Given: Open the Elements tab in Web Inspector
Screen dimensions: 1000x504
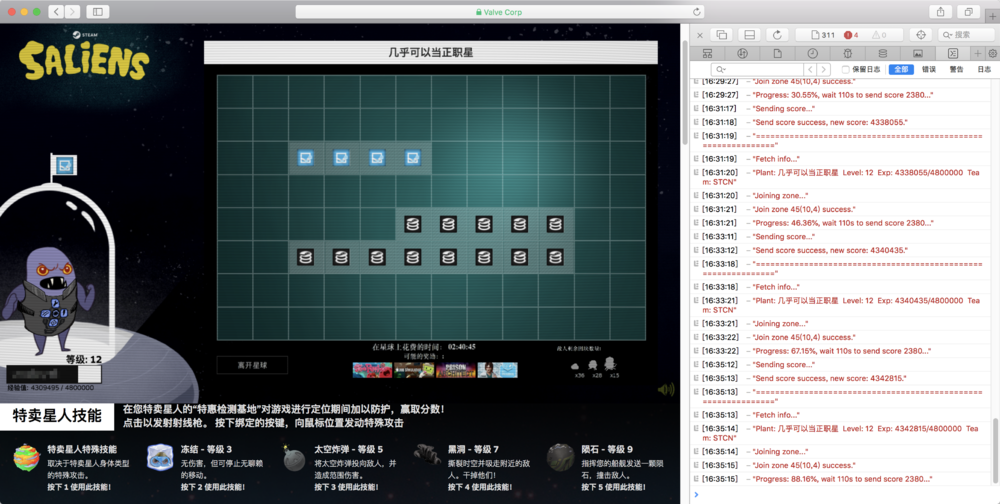Looking at the screenshot, I should coord(707,53).
